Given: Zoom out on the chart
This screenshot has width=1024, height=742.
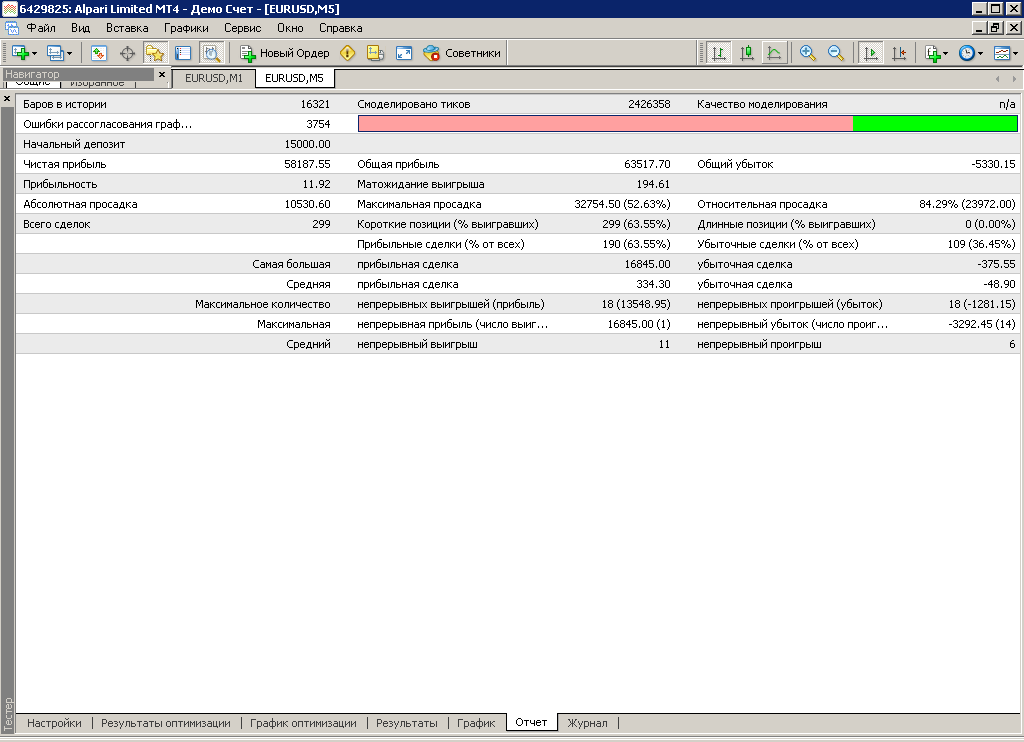Looking at the screenshot, I should pos(835,53).
